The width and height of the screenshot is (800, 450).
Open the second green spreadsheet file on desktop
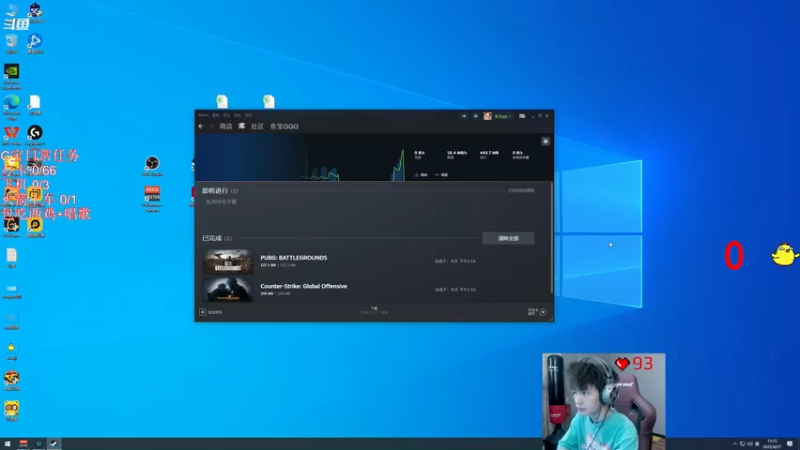269,101
